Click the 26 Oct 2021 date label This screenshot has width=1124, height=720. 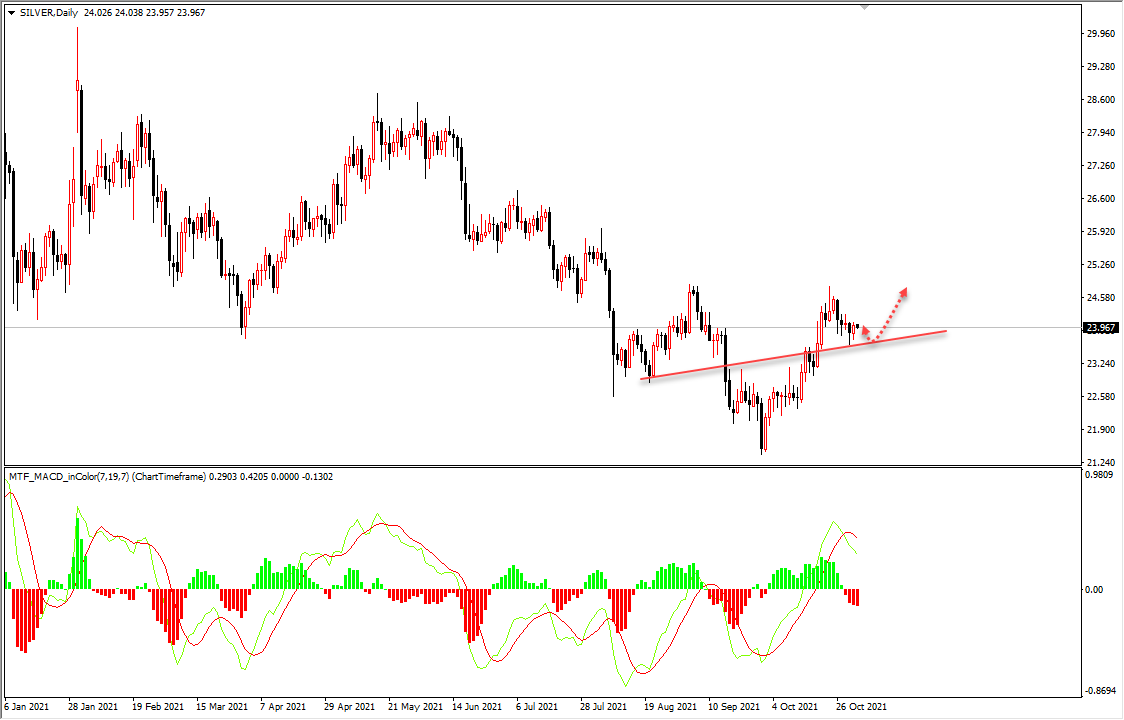pyautogui.click(x=862, y=706)
